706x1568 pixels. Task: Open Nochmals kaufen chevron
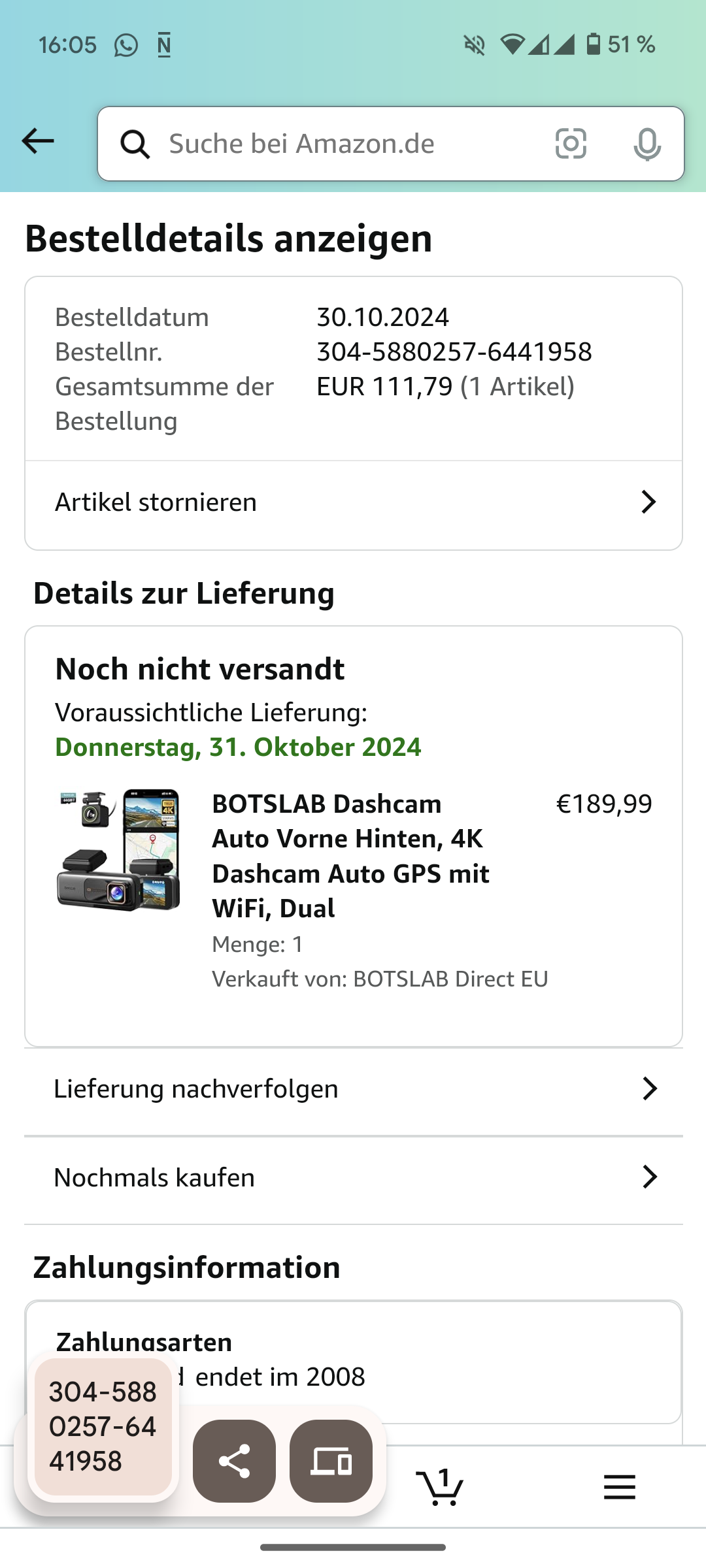point(649,1177)
